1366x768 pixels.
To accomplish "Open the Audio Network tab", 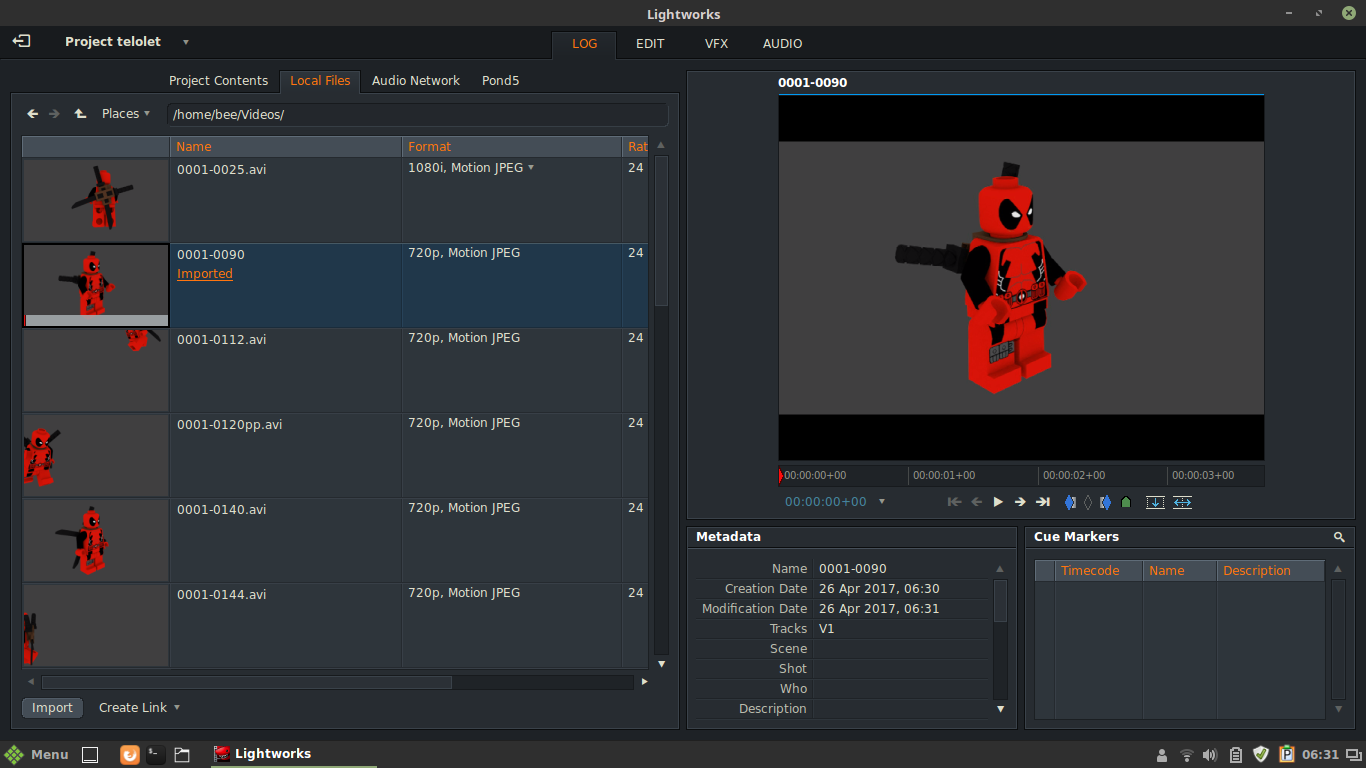I will click(416, 81).
